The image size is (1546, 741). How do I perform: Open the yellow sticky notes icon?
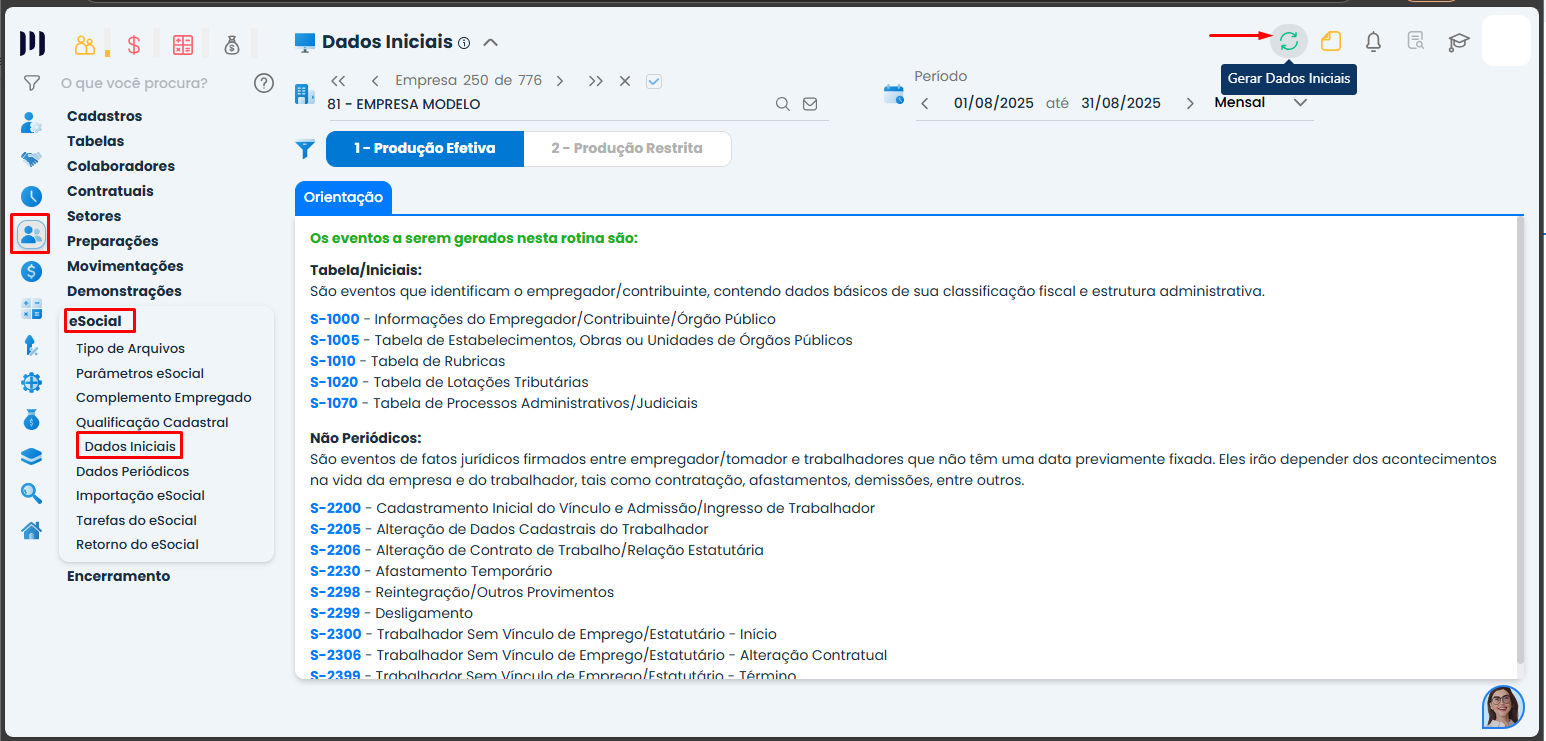click(1330, 42)
